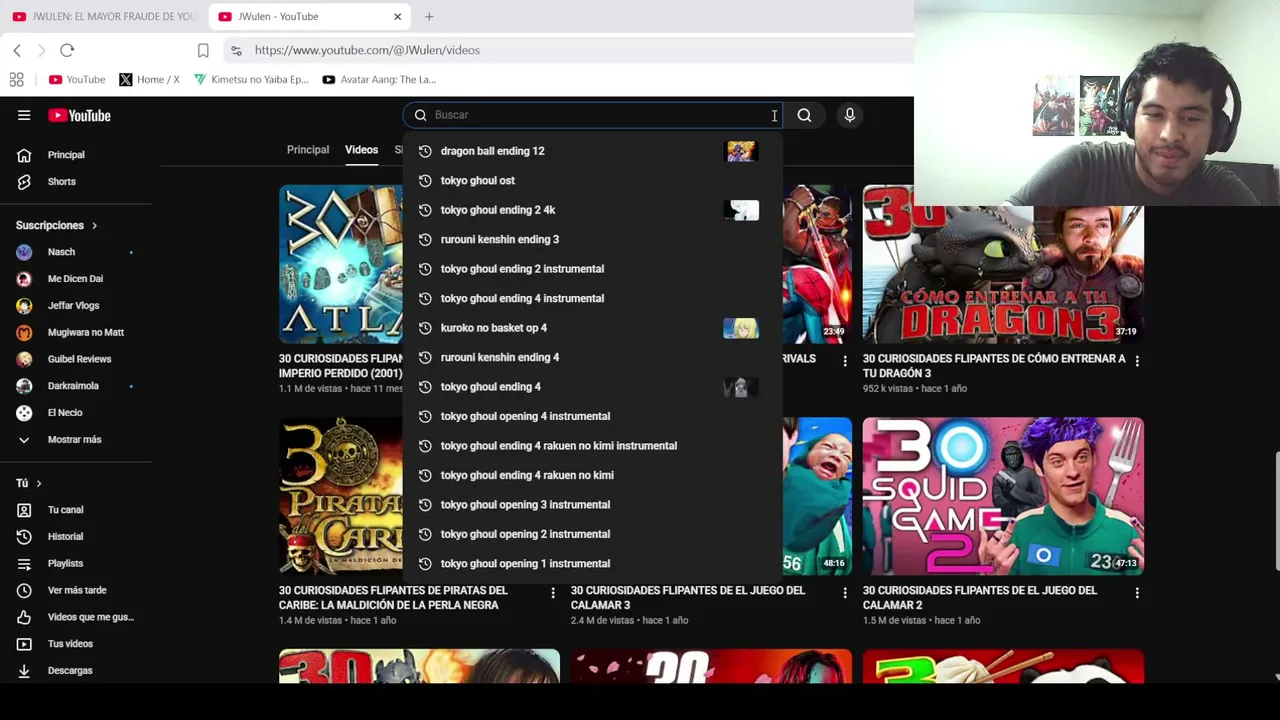The height and width of the screenshot is (720, 1280).
Task: Open the YouTube guide hamburger menu
Action: coord(24,115)
